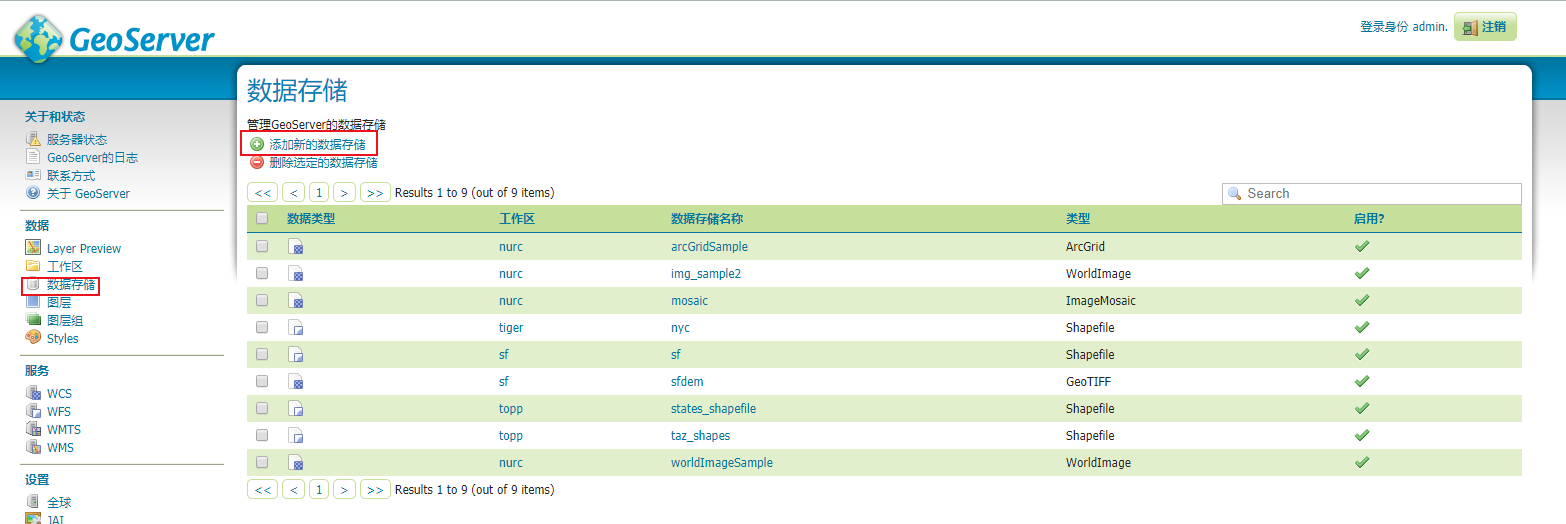The height and width of the screenshot is (524, 1566).
Task: Click the GeoServer logo
Action: pyautogui.click(x=113, y=39)
